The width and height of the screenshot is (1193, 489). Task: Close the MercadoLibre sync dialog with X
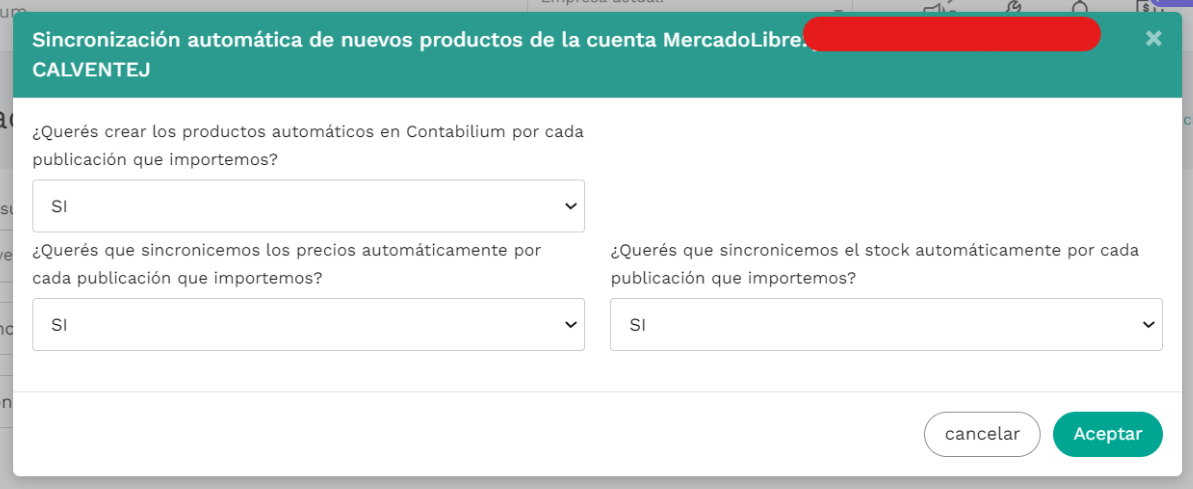click(x=1153, y=39)
